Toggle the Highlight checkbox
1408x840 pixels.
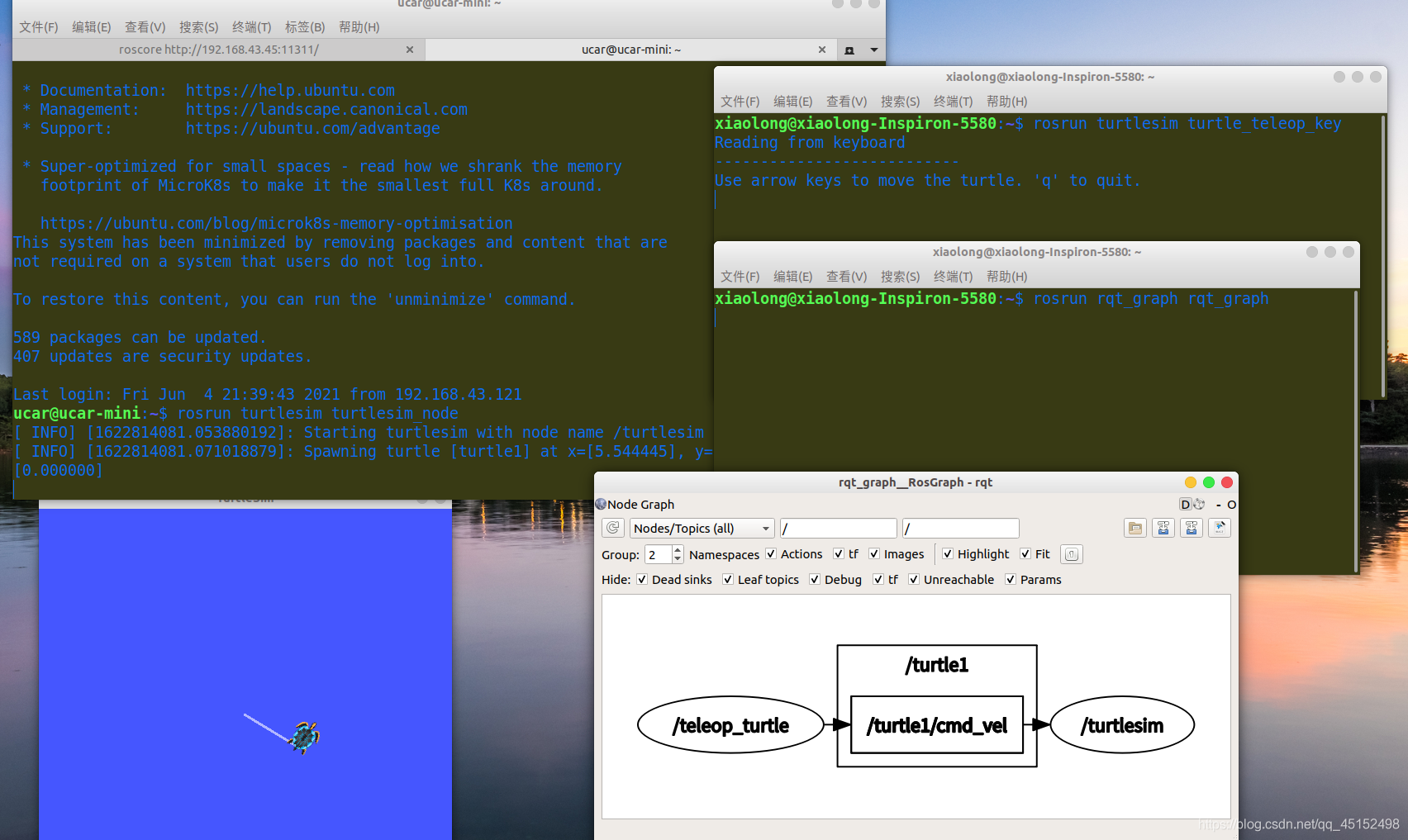coord(948,554)
